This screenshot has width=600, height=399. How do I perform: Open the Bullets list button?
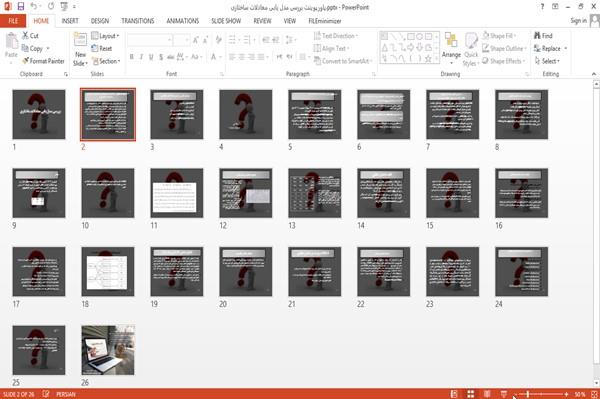[233, 39]
